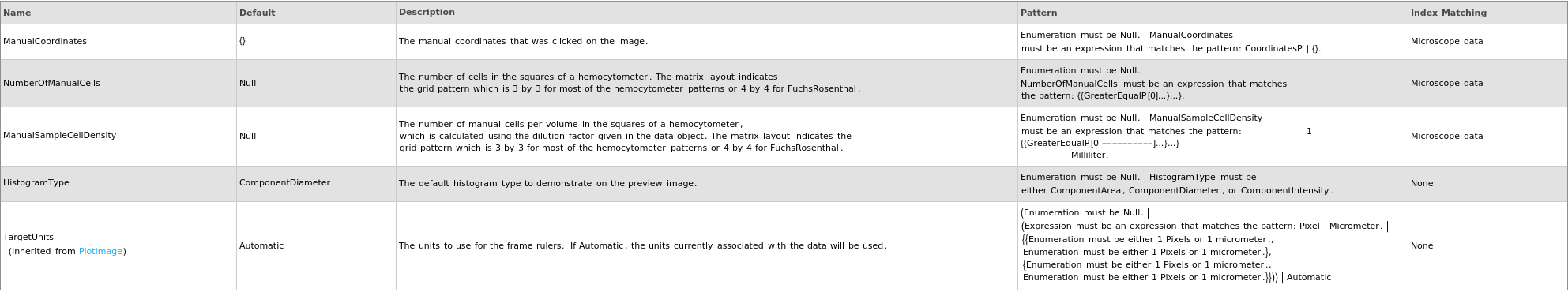Open the PlotImage link under TargetUnits
The height and width of the screenshot is (292, 1568).
(x=100, y=252)
